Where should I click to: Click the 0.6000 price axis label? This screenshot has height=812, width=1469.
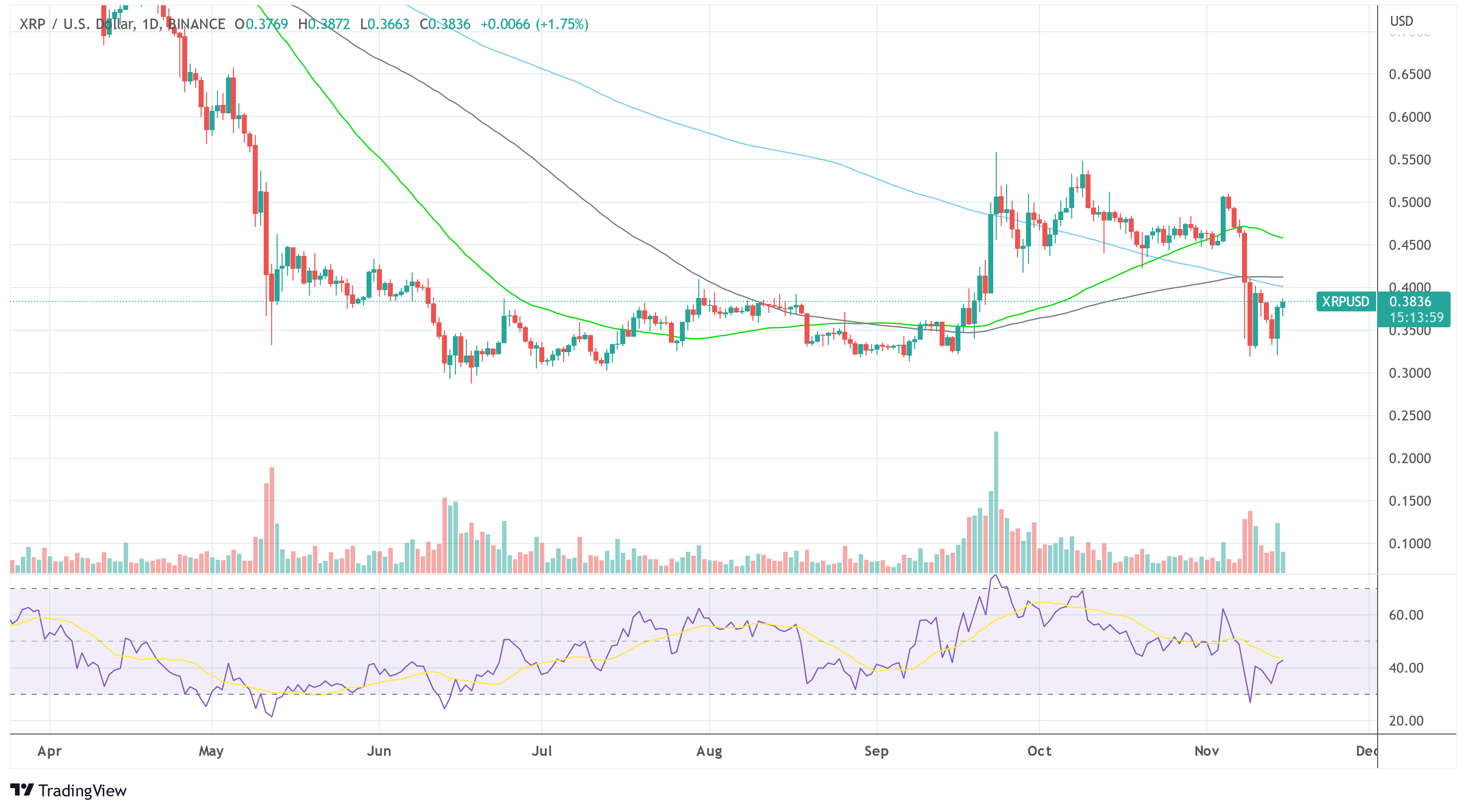[x=1410, y=117]
